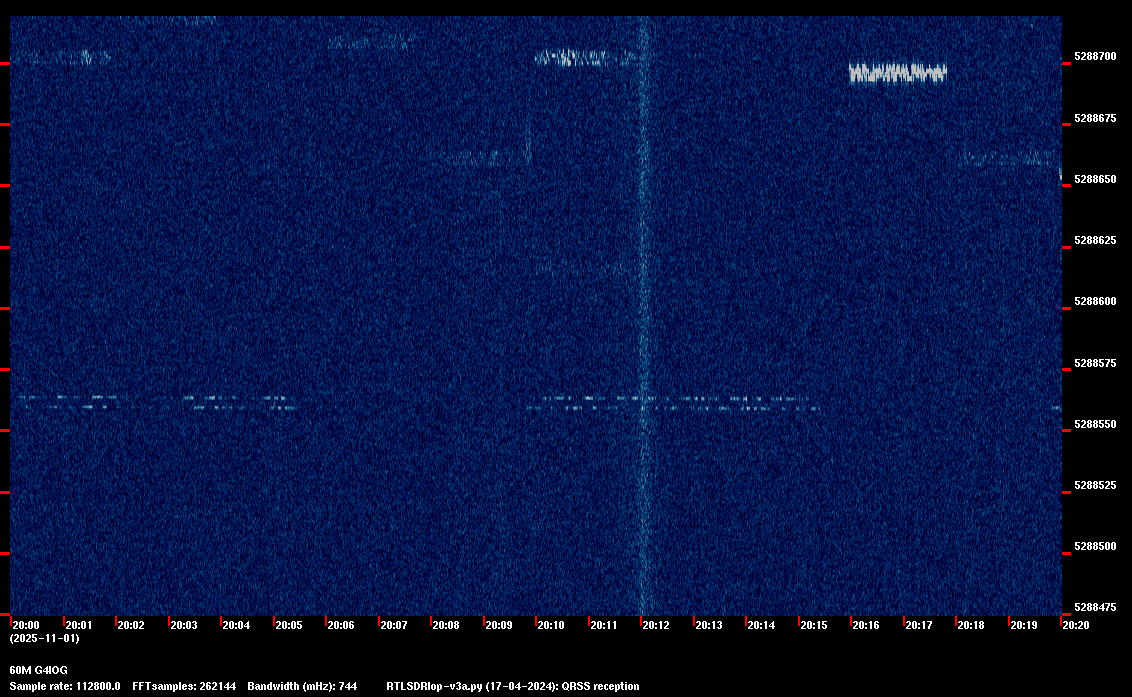Click the Sample rate: 112800.0 text

(65, 686)
